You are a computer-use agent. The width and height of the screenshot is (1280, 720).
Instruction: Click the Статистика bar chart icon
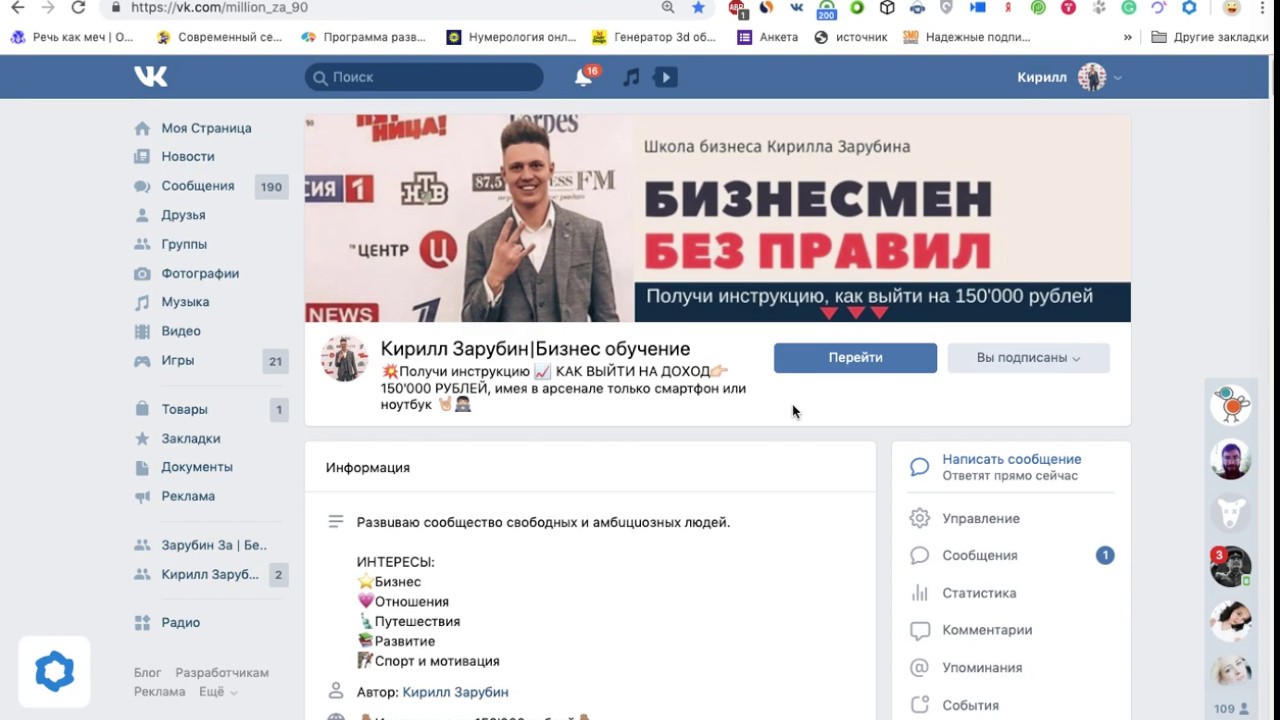pyautogui.click(x=919, y=593)
